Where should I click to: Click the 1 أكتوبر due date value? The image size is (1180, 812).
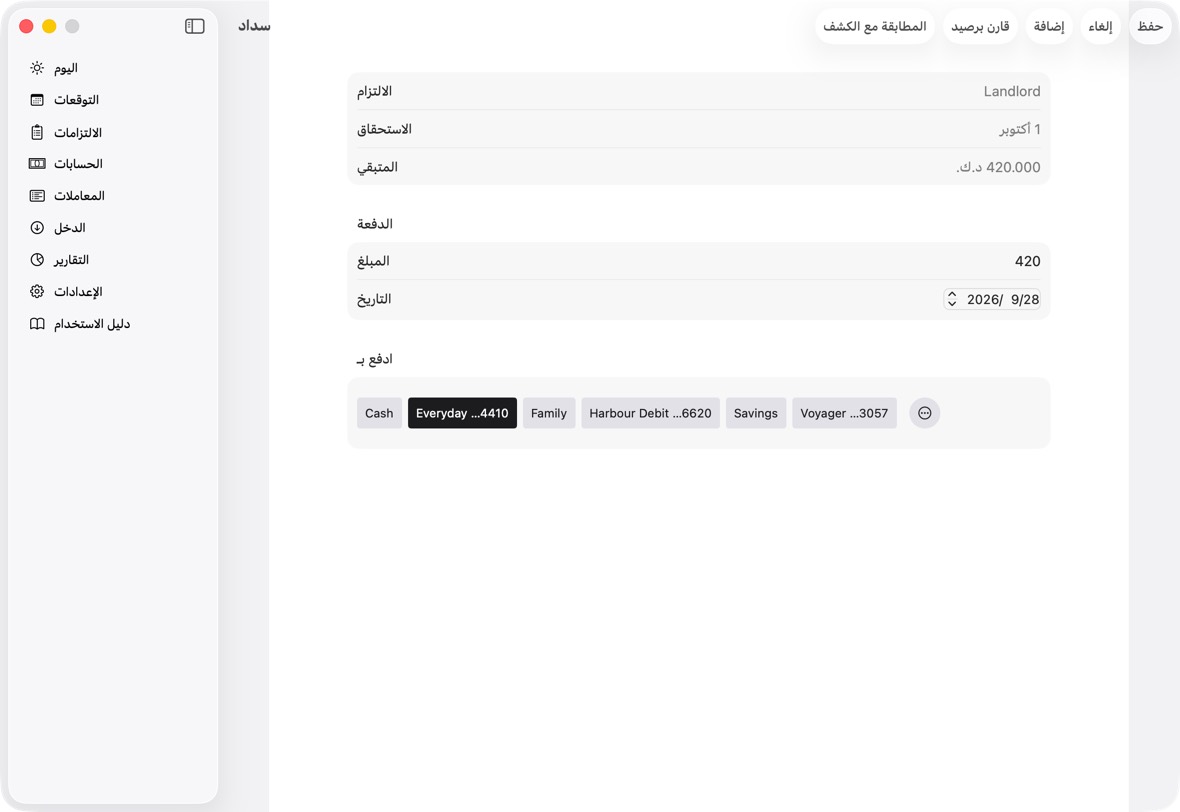coord(1020,129)
